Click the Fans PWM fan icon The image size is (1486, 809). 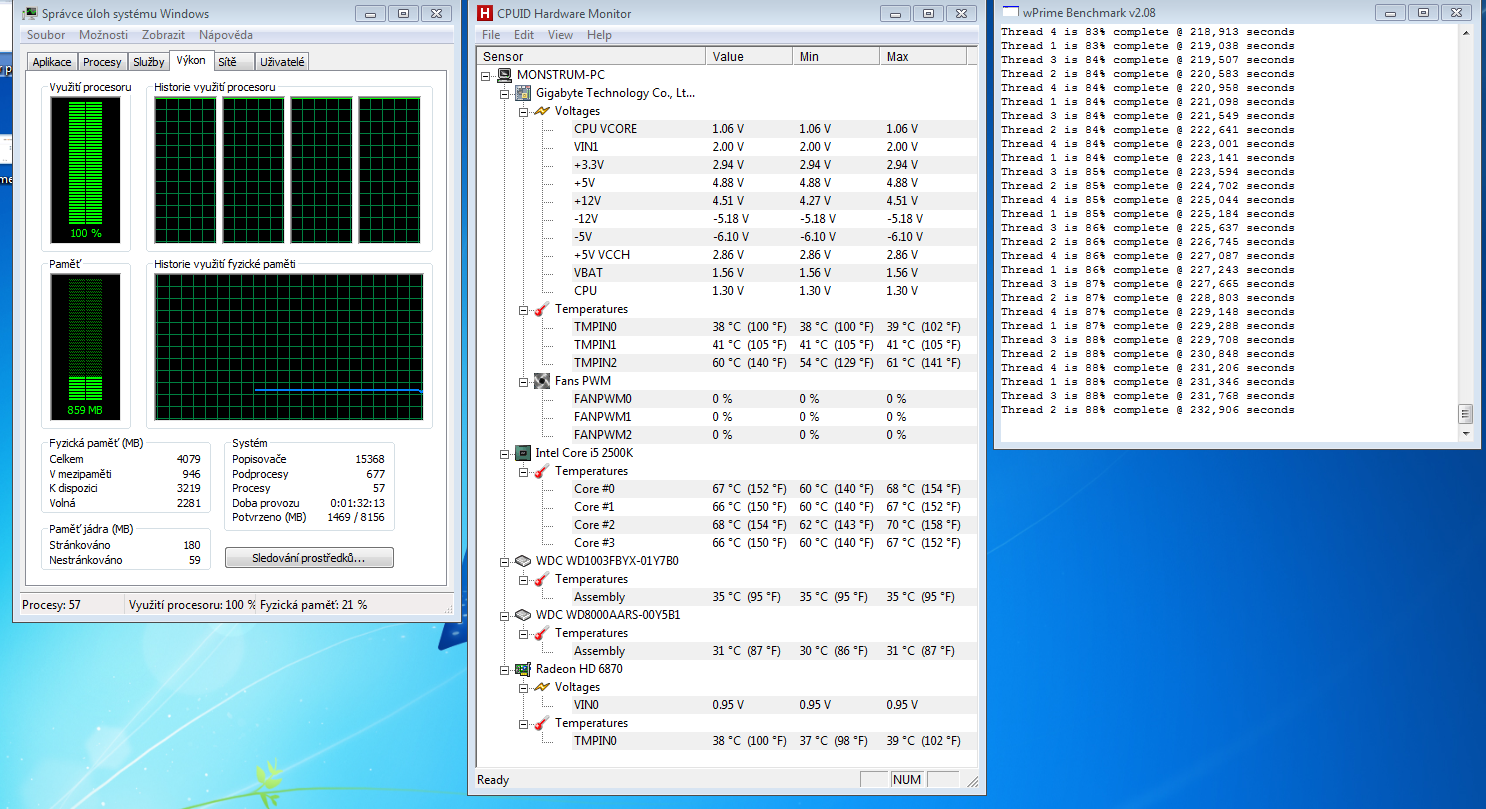coord(541,381)
